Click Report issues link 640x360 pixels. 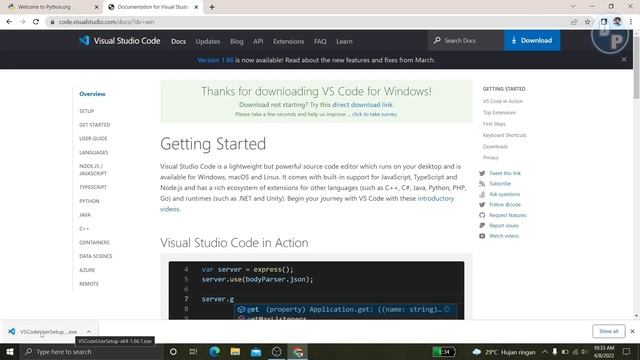tap(504, 226)
